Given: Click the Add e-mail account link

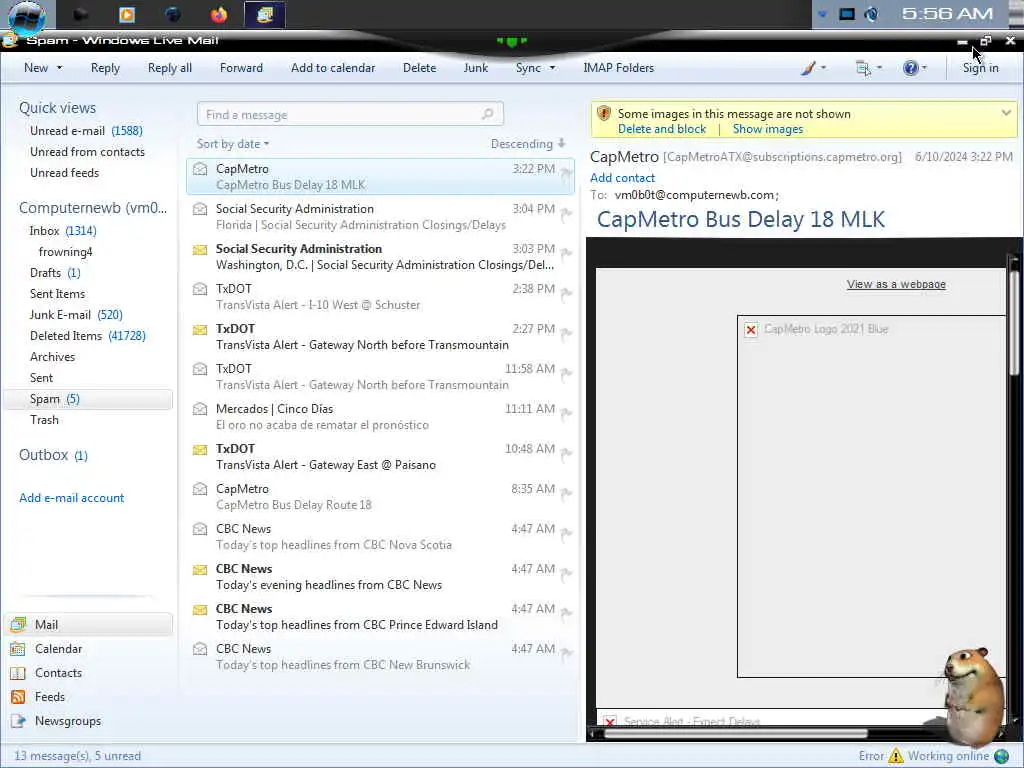Looking at the screenshot, I should pos(71,498).
